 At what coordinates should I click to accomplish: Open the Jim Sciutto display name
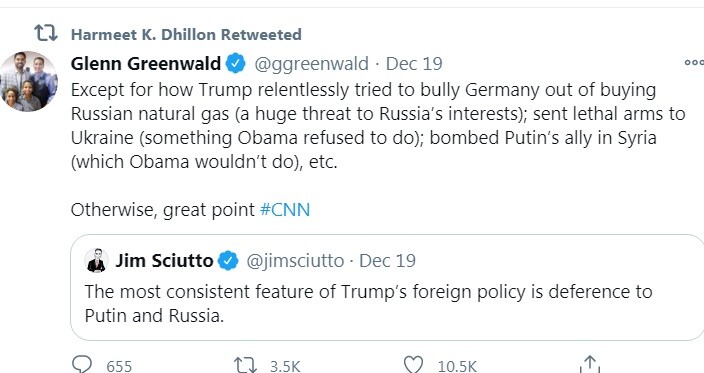[164, 261]
